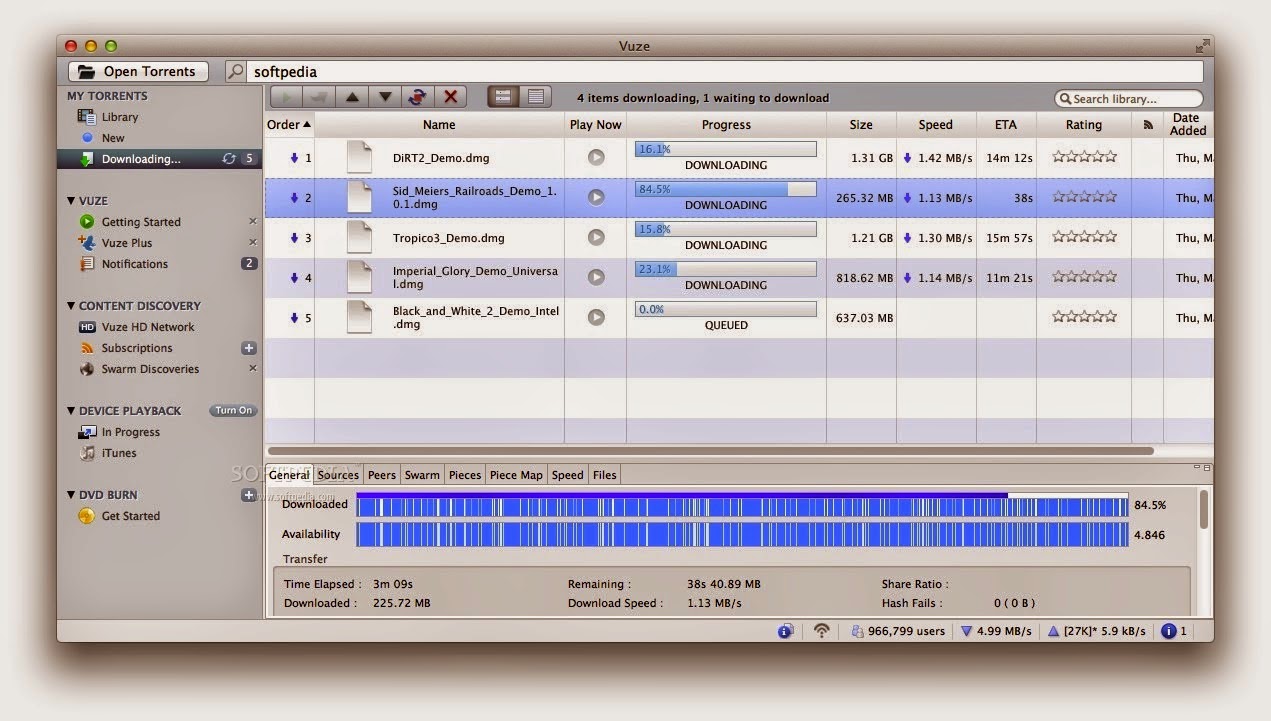Image resolution: width=1271 pixels, height=721 pixels.
Task: Move torrent down with down-arrow toolbar button
Action: tap(385, 97)
